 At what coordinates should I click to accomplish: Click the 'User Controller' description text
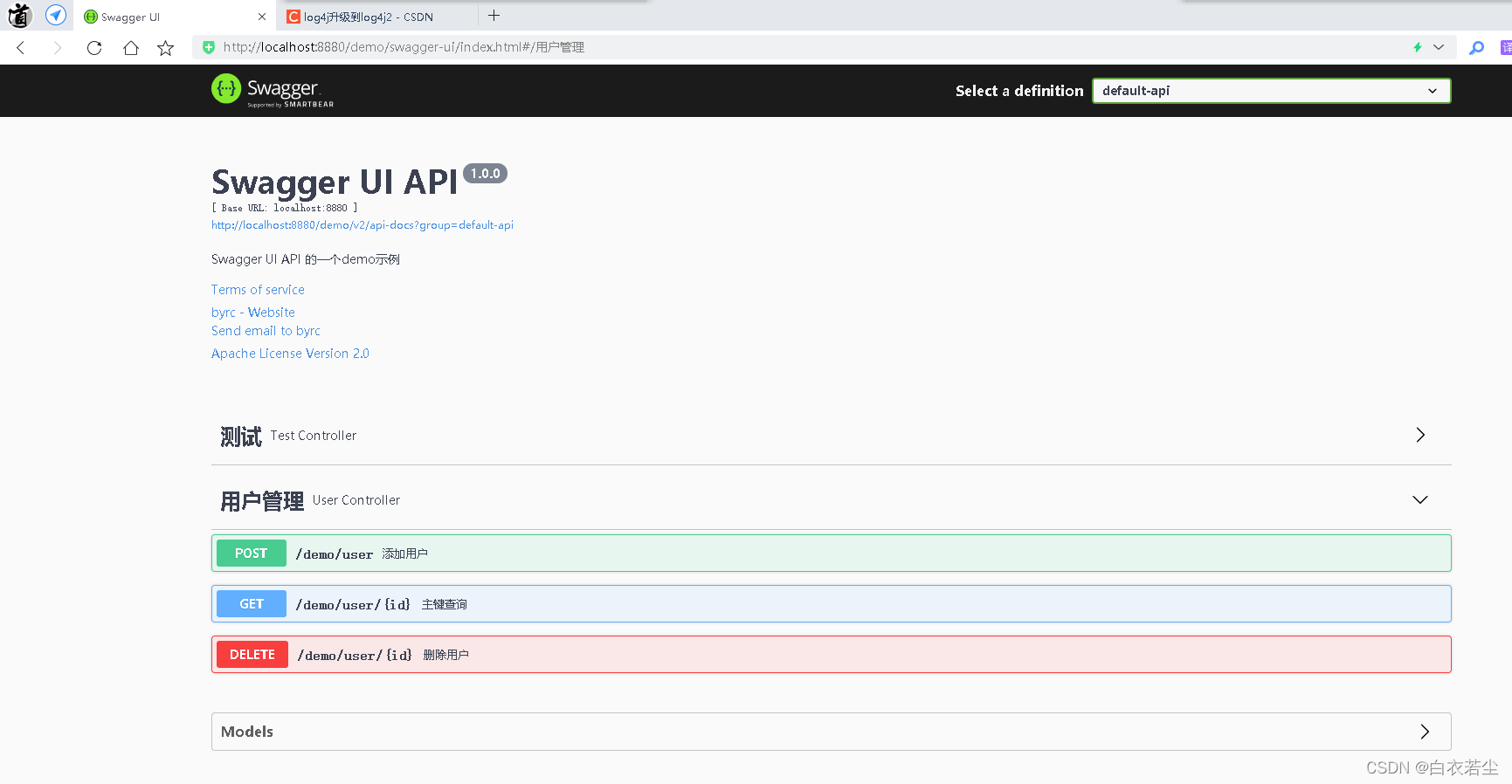click(356, 500)
